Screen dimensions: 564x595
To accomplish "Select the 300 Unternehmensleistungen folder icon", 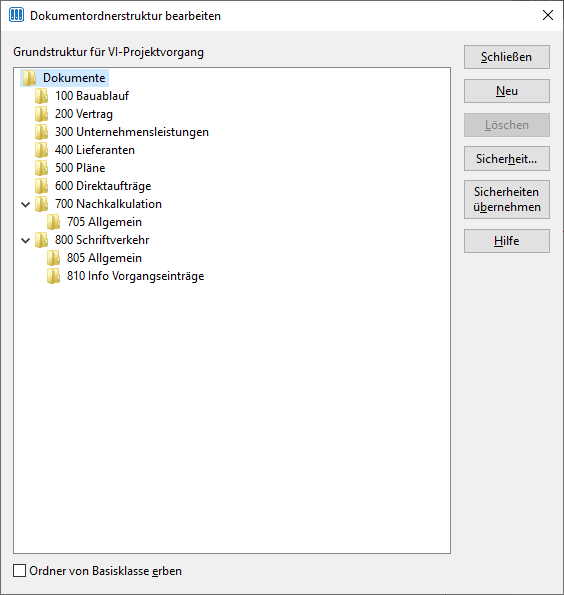I will tap(41, 132).
